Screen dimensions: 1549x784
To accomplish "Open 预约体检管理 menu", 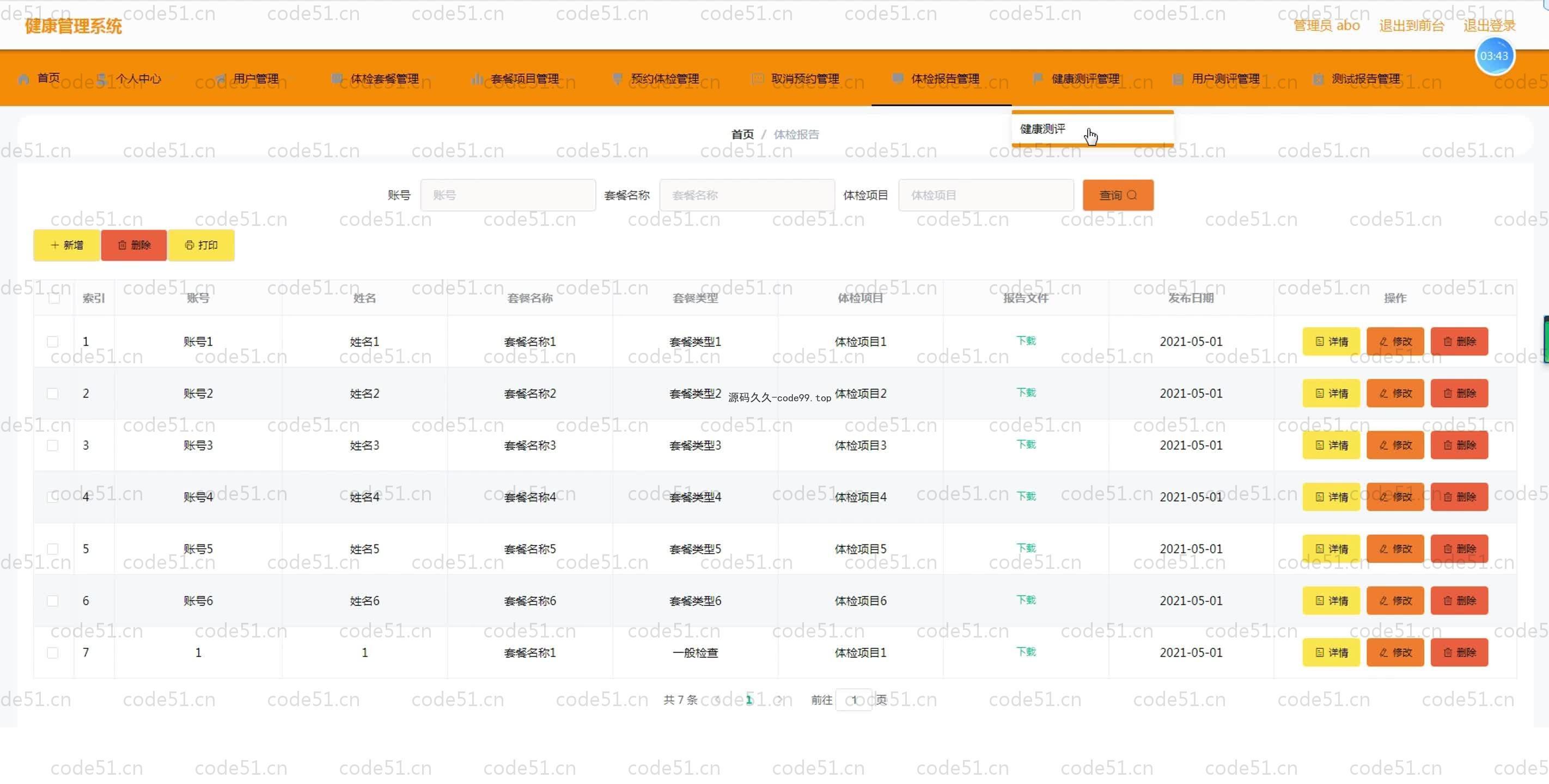I will (655, 78).
